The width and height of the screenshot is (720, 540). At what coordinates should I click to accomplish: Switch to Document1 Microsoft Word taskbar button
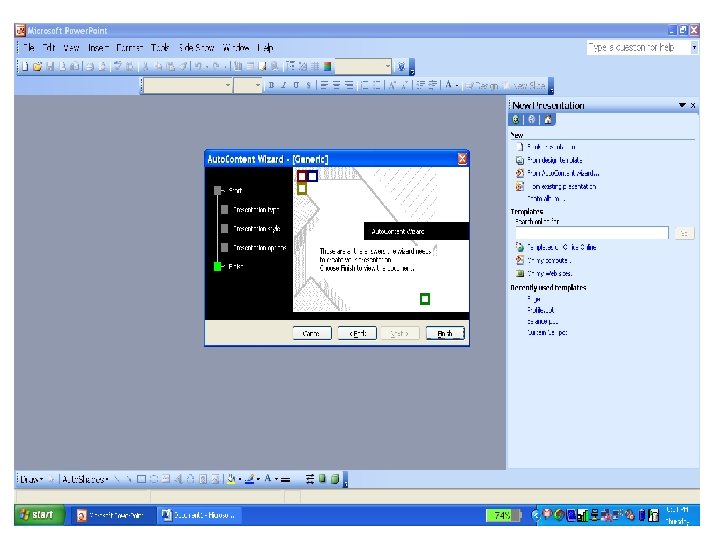coord(199,516)
